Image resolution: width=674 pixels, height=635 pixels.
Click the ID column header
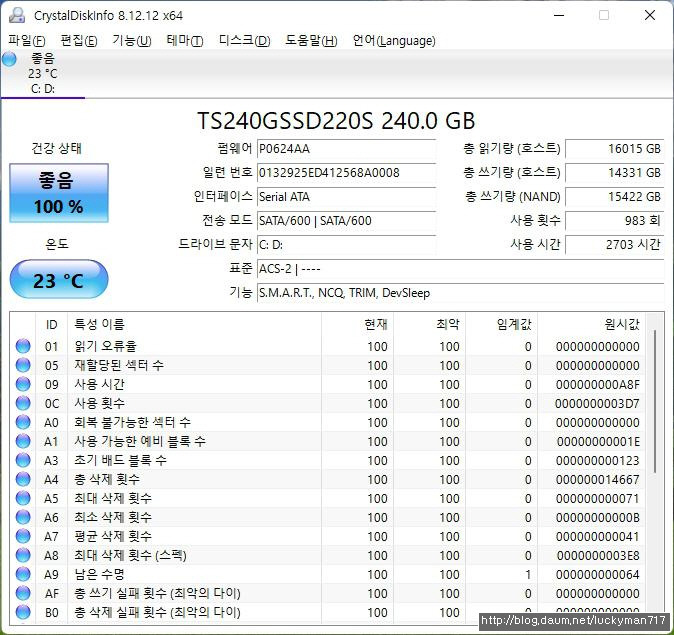click(x=51, y=324)
